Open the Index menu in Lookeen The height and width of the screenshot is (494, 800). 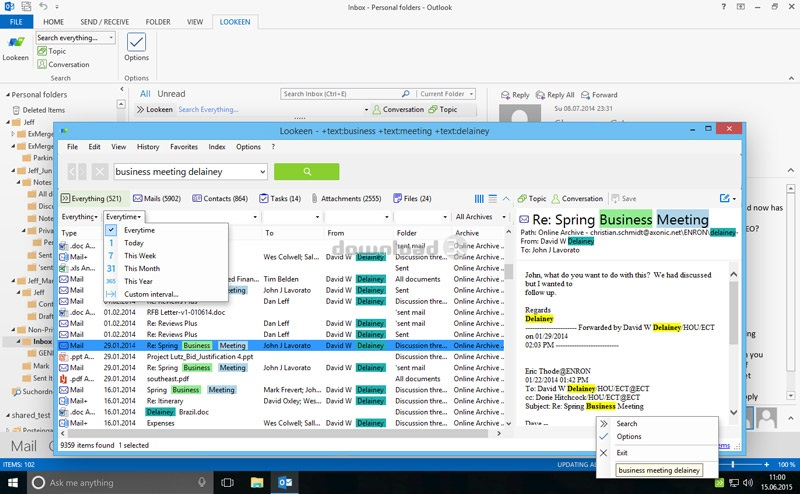click(217, 146)
